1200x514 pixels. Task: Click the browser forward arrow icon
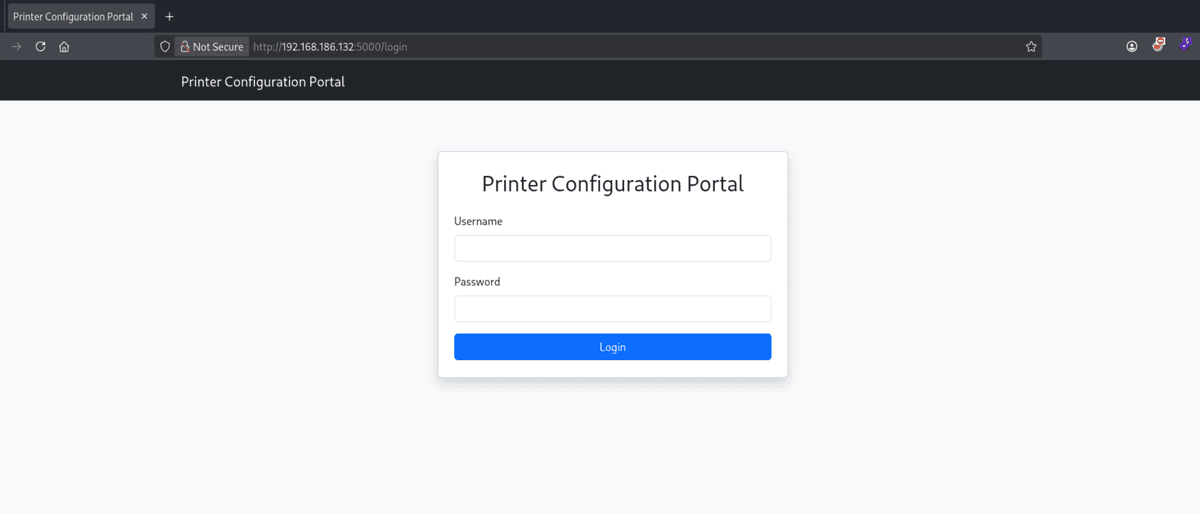point(16,46)
